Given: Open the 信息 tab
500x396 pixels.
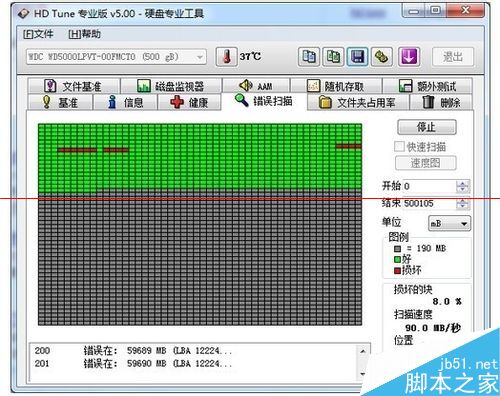Looking at the screenshot, I should (126, 102).
